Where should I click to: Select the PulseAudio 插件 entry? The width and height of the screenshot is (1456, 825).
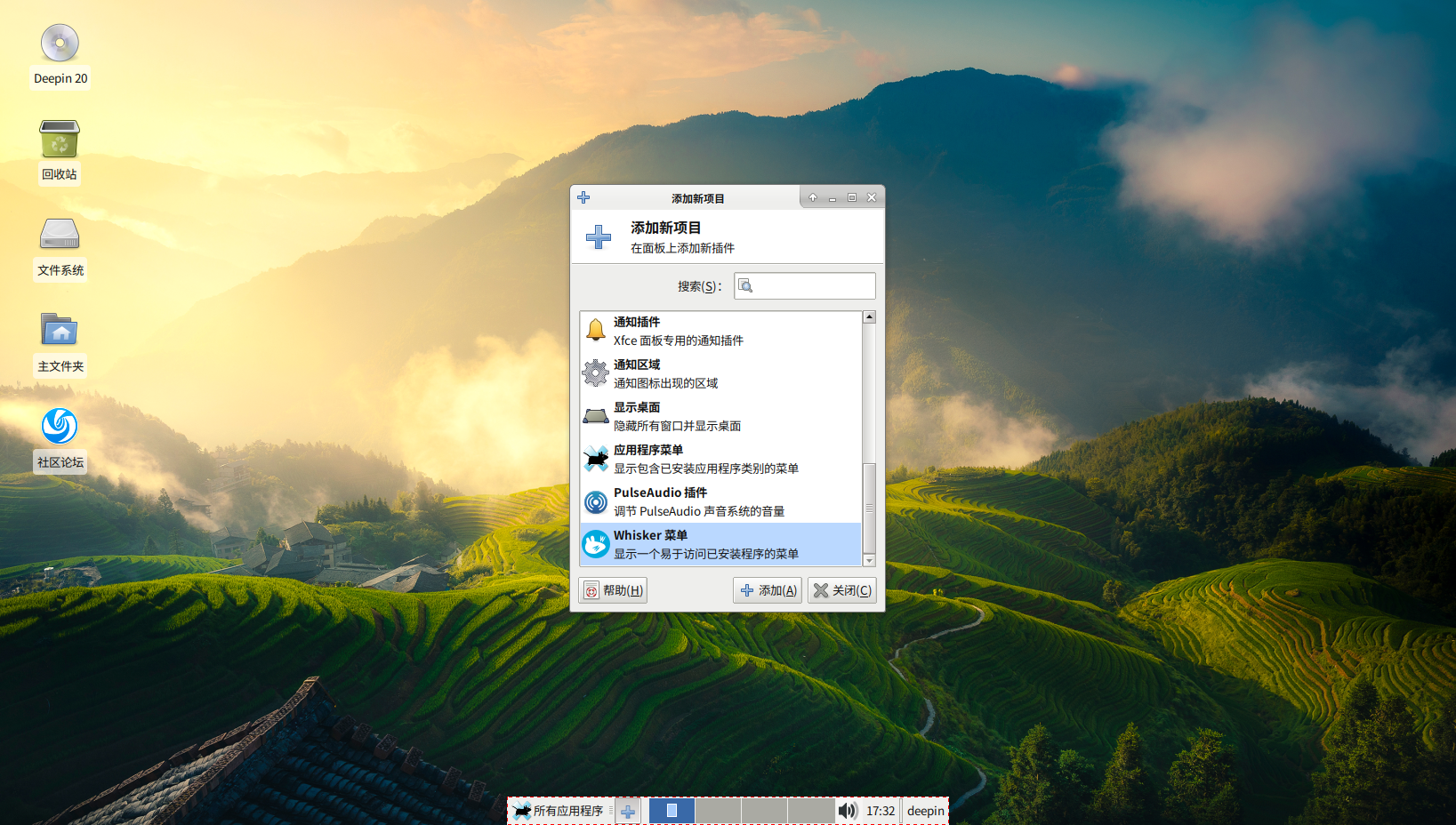coord(720,501)
